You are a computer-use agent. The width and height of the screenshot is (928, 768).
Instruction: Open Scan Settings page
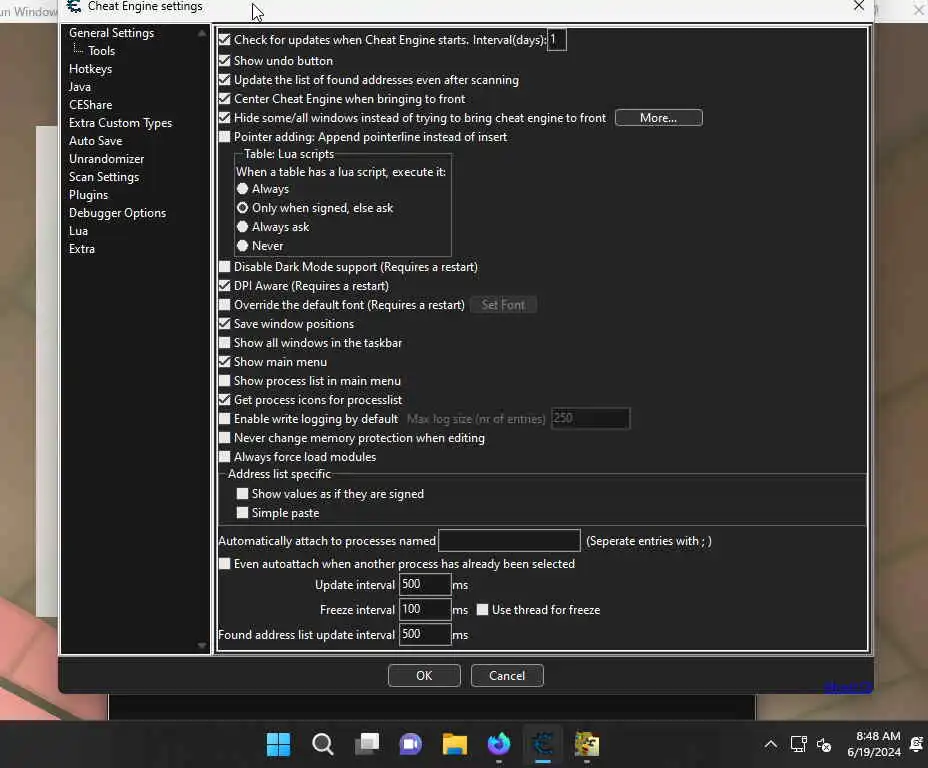104,177
